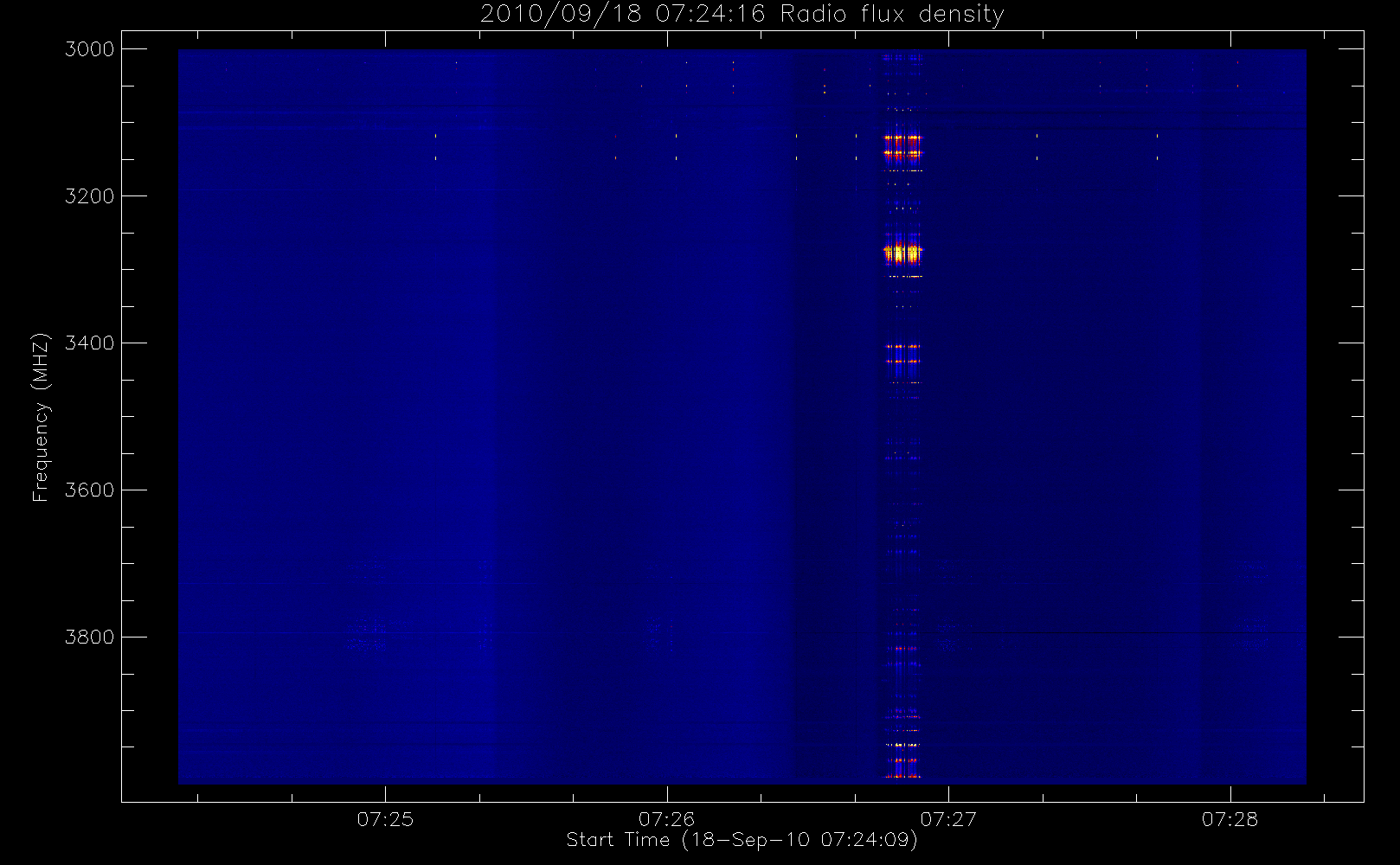Click the burst feature near 3410 MHz

click(902, 355)
